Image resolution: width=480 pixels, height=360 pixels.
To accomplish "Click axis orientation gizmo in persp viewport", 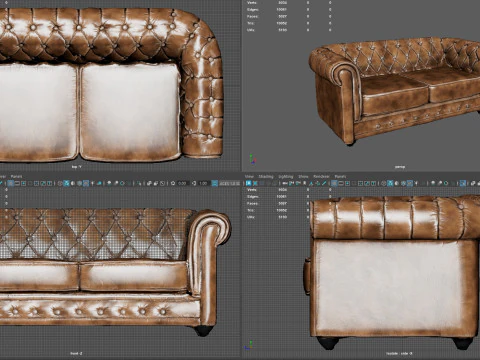I will tap(253, 159).
